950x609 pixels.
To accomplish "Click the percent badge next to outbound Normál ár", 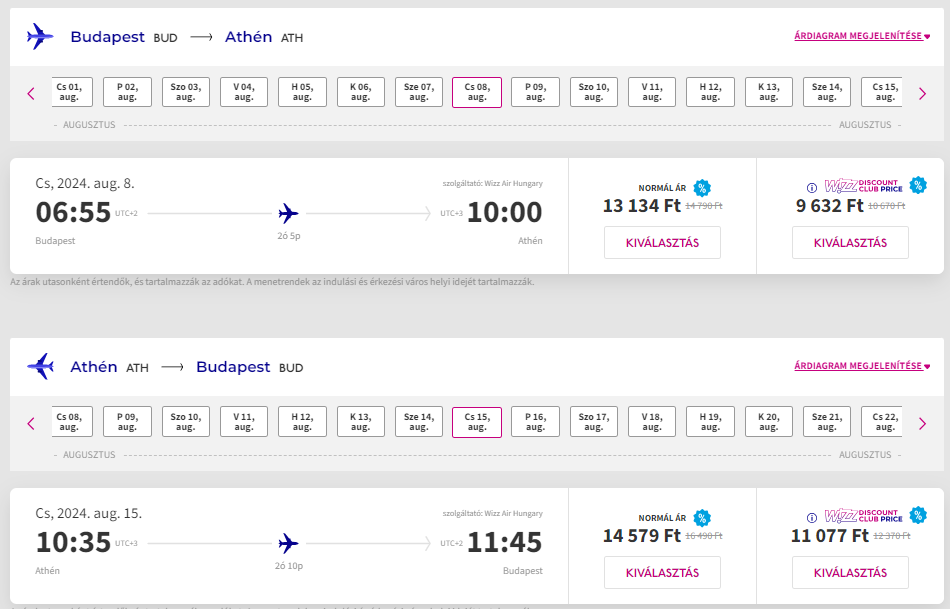I will (702, 188).
